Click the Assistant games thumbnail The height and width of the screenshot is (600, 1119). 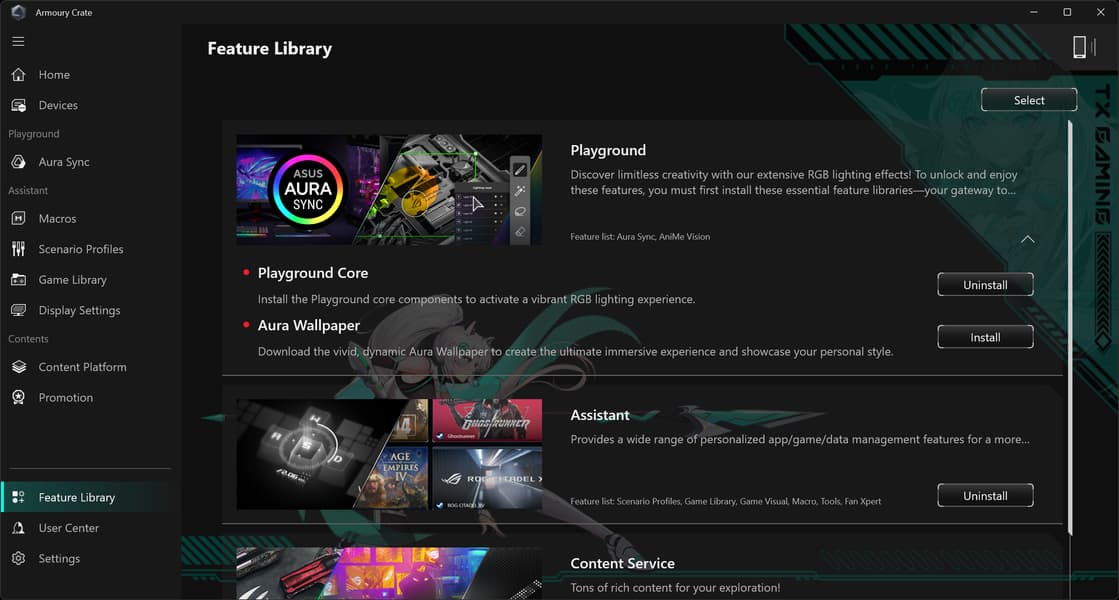(x=389, y=454)
